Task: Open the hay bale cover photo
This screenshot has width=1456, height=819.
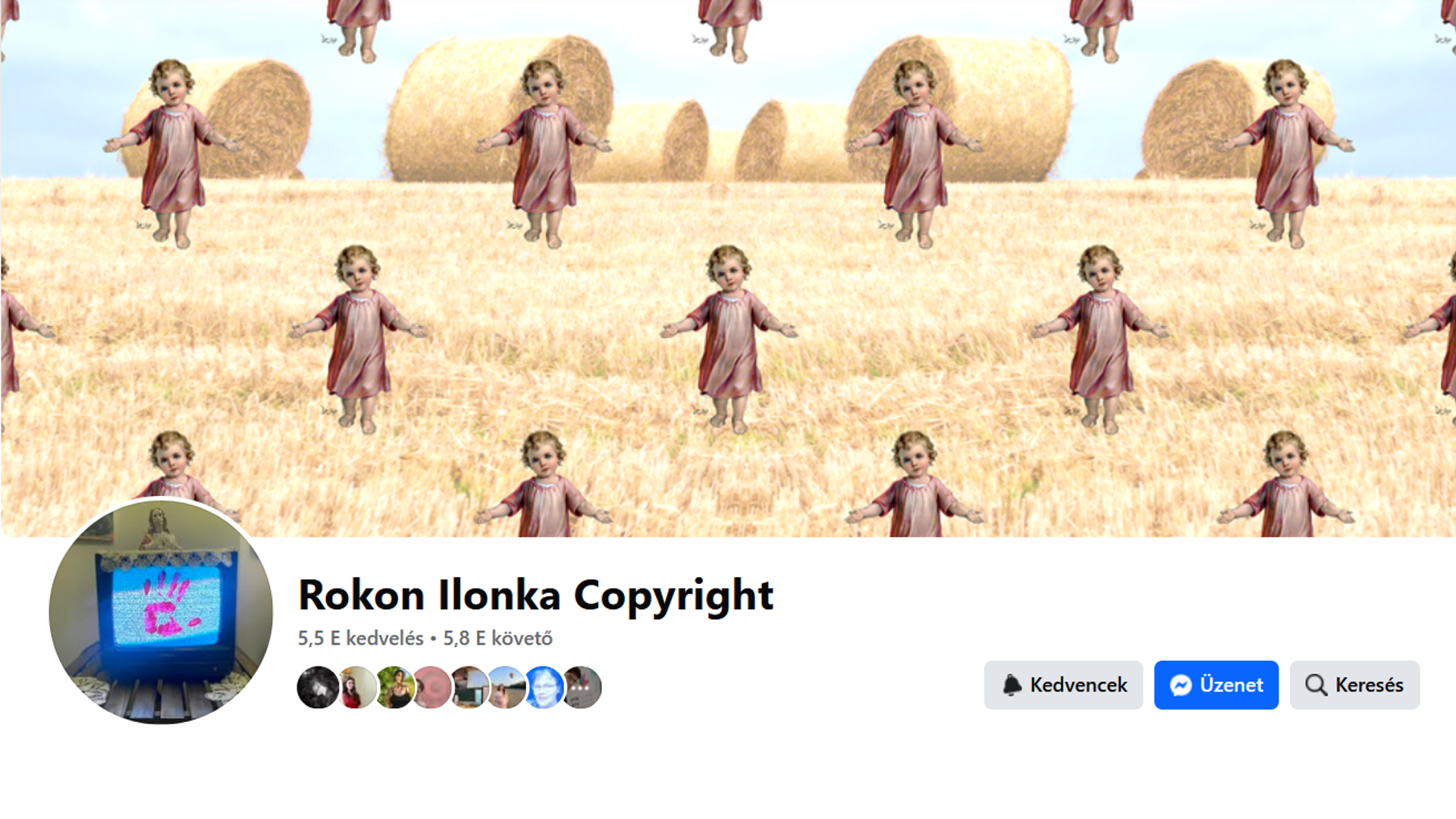Action: [x=728, y=268]
